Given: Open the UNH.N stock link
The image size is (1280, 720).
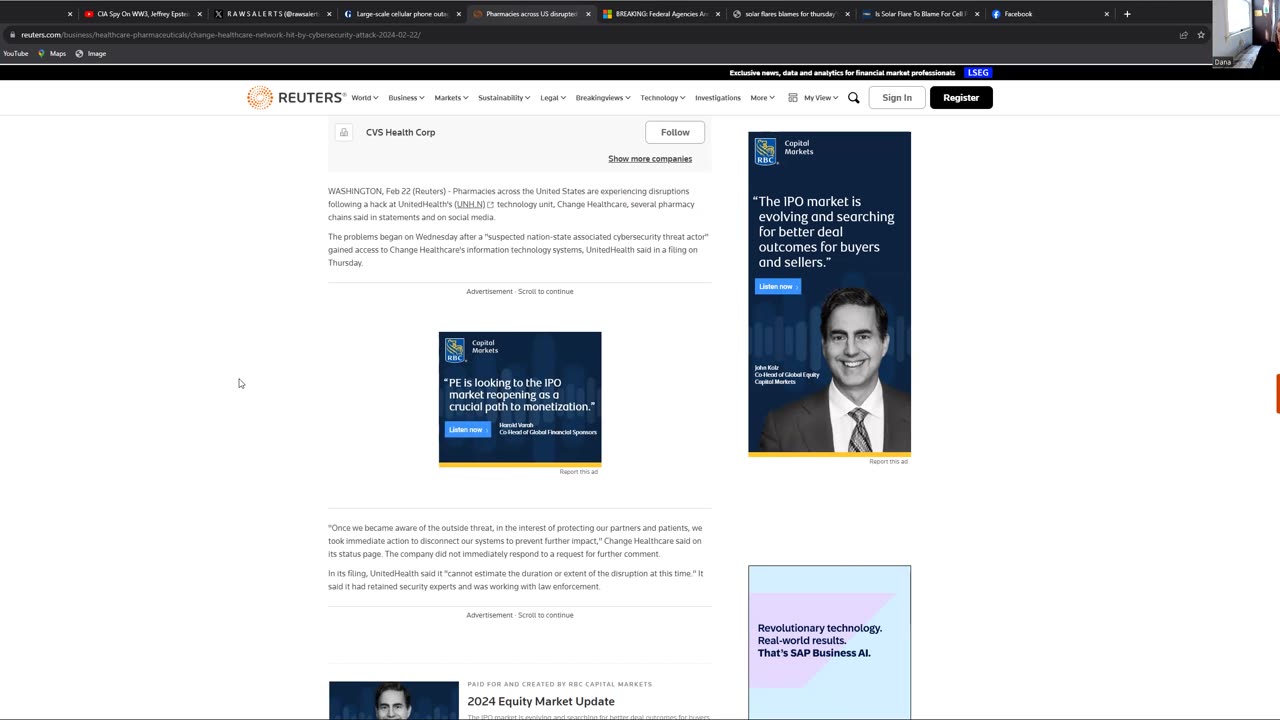Looking at the screenshot, I should tap(469, 204).
